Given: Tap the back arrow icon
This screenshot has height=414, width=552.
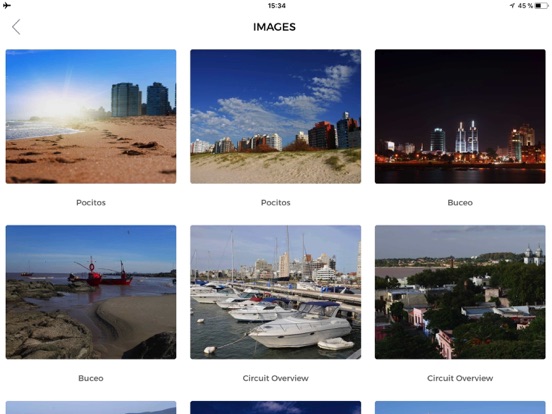Looking at the screenshot, I should click(x=16, y=27).
